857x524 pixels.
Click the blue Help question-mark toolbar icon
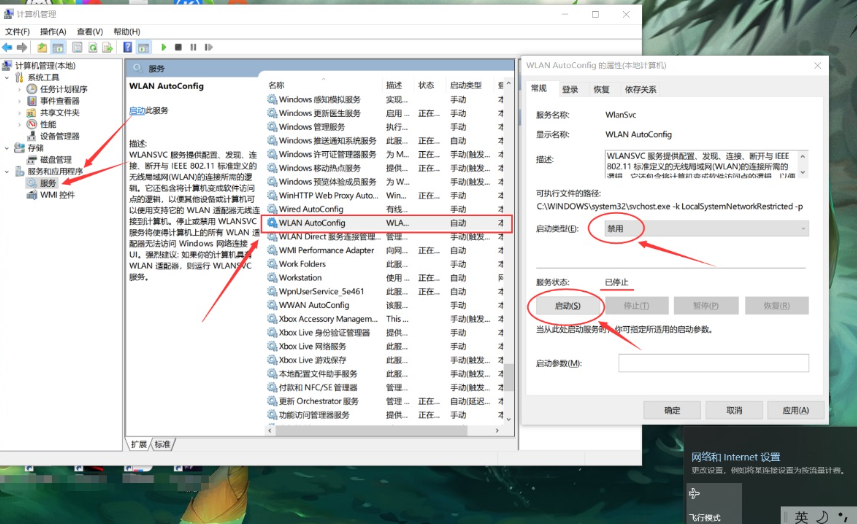[x=128, y=47]
